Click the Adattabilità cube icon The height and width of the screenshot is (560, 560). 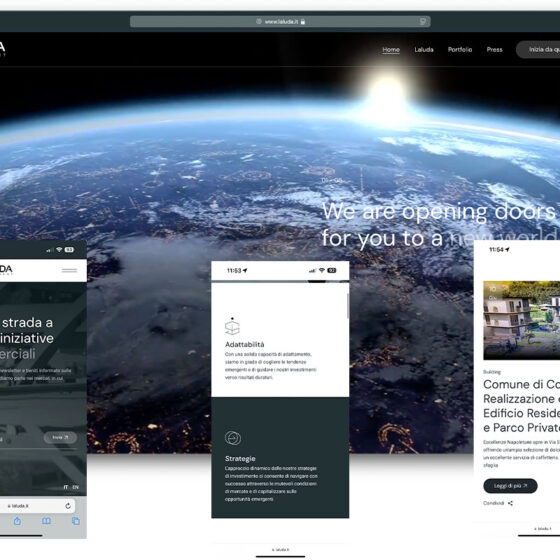pos(232,326)
